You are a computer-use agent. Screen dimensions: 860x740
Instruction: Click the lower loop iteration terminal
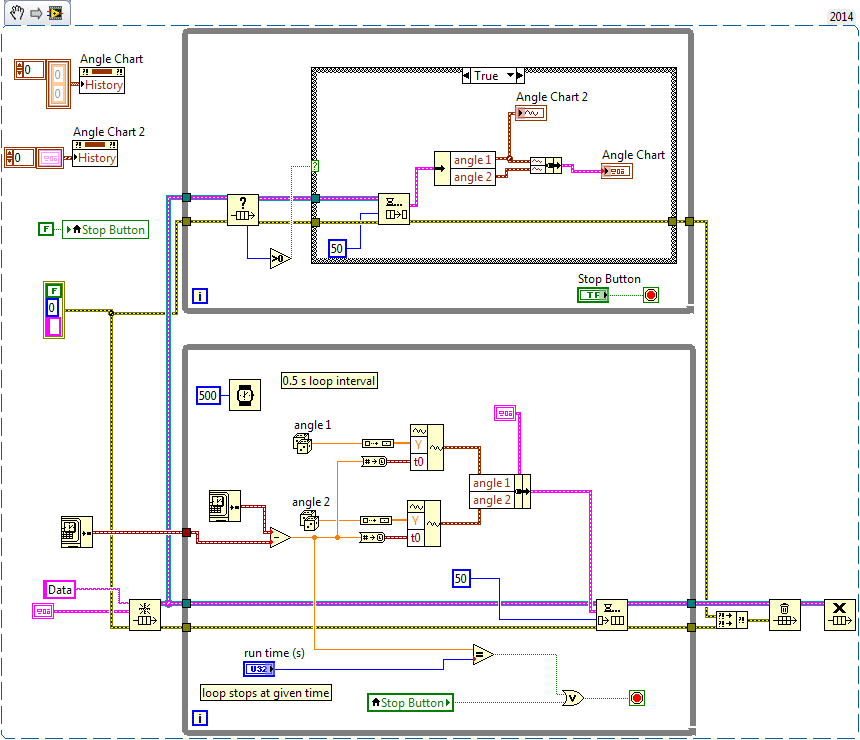coord(200,718)
